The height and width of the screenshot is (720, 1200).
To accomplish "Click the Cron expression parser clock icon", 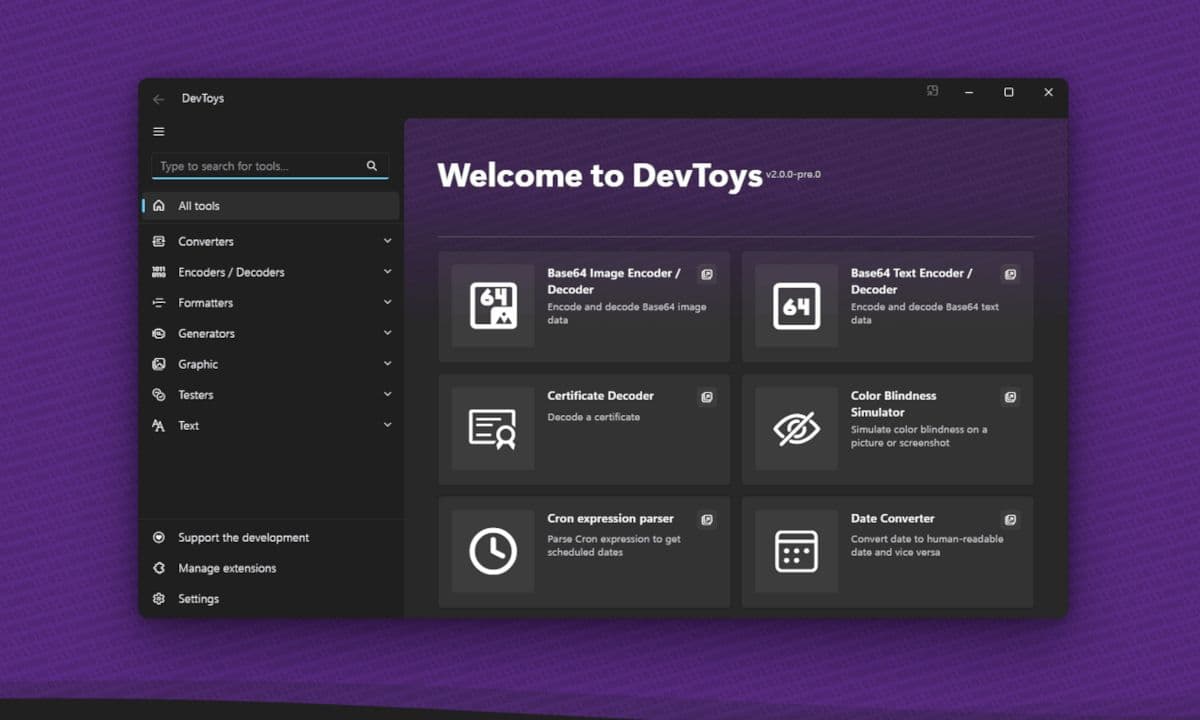I will click(x=493, y=551).
